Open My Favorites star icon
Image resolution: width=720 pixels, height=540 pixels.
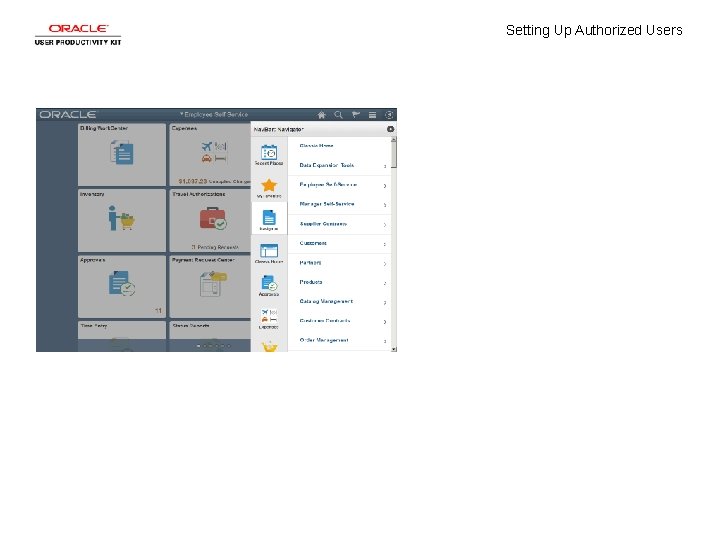point(269,188)
